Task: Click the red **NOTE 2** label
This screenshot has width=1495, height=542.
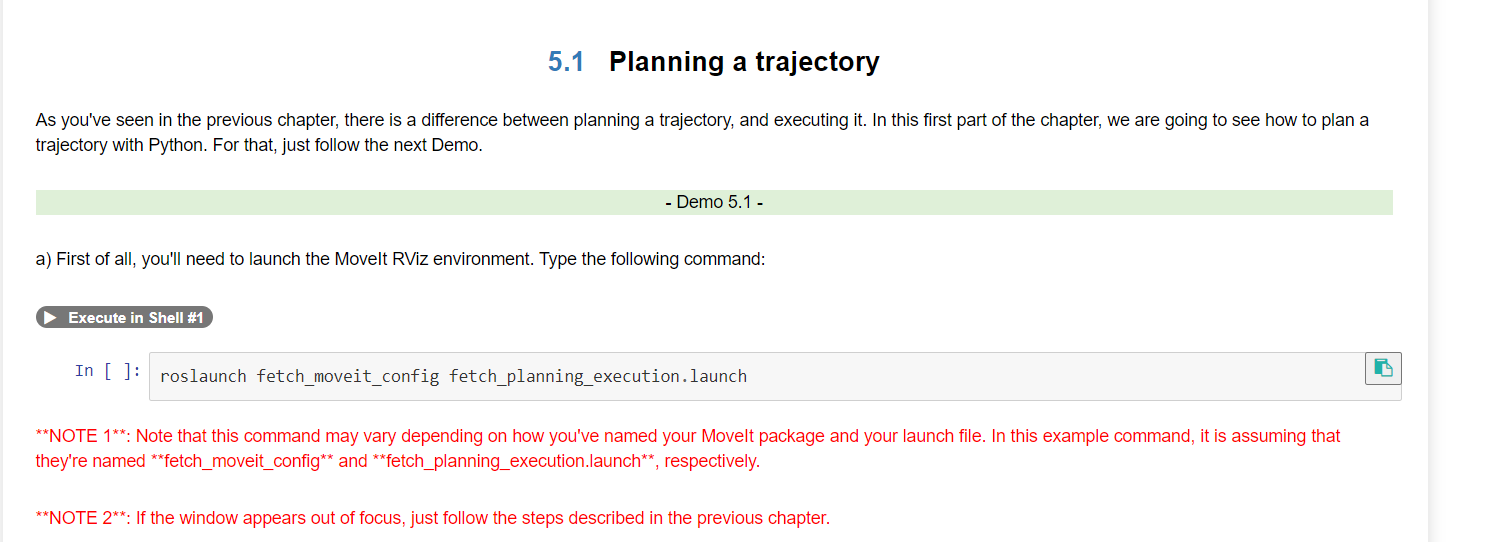Action: coord(80,518)
